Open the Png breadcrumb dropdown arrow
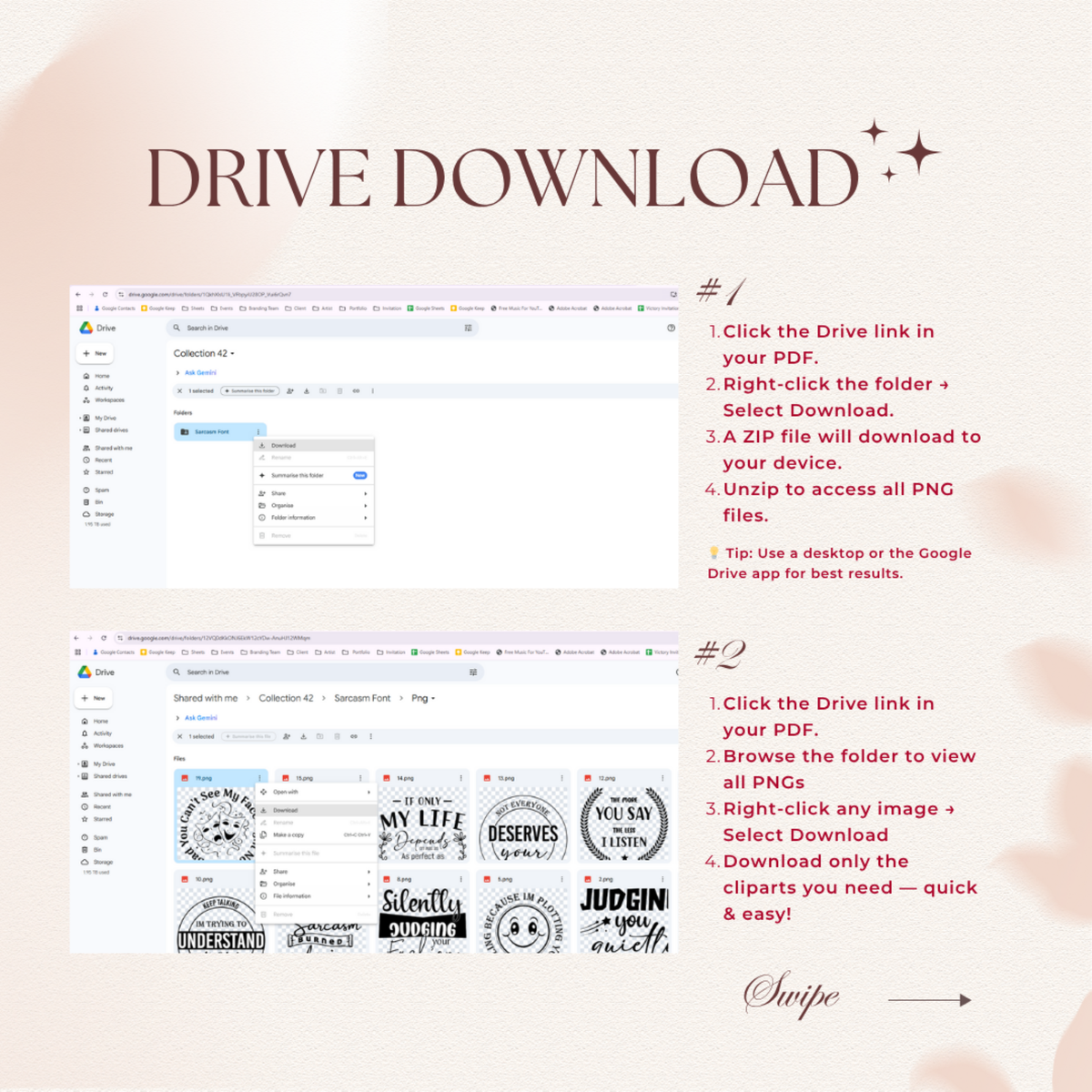Screen dimensions: 1092x1092 pos(433,699)
